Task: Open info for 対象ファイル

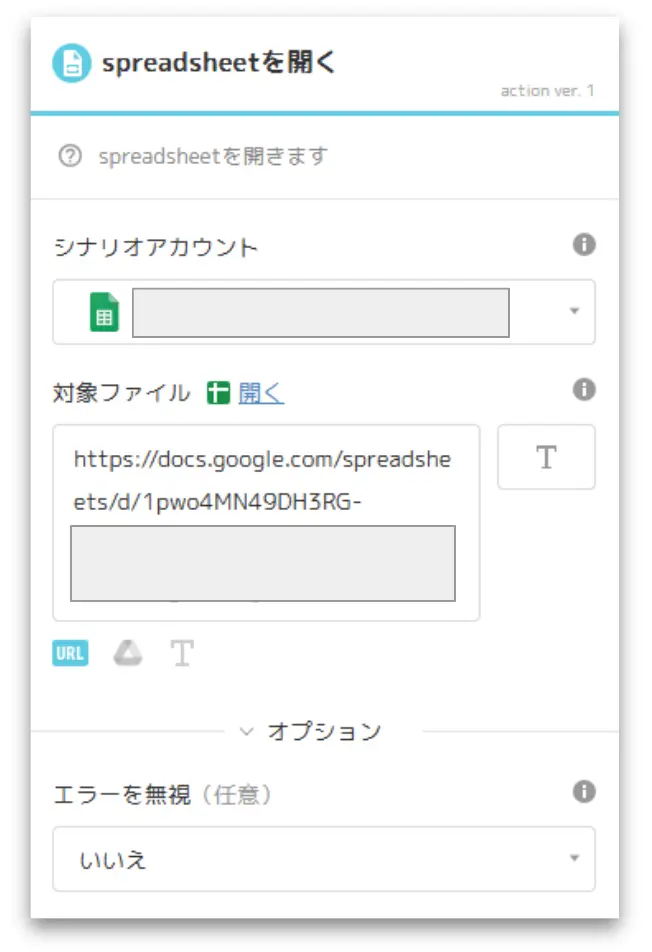Action: tap(584, 389)
